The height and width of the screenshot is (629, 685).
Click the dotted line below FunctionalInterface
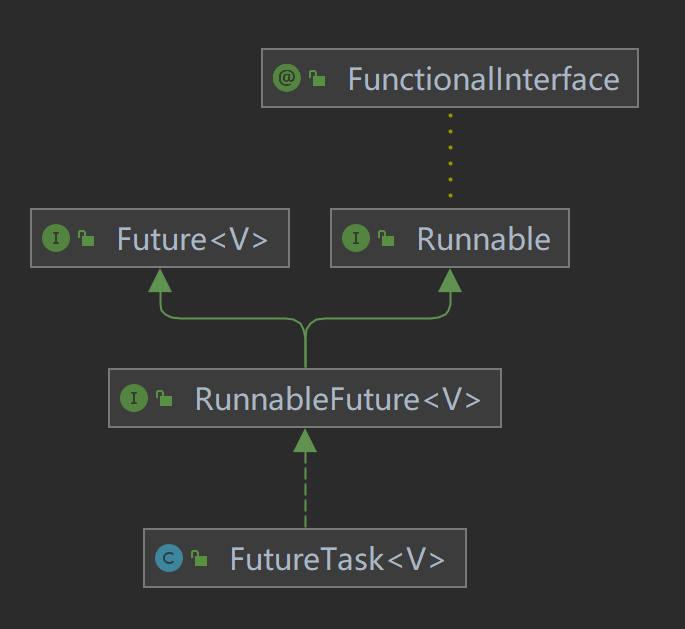point(450,156)
